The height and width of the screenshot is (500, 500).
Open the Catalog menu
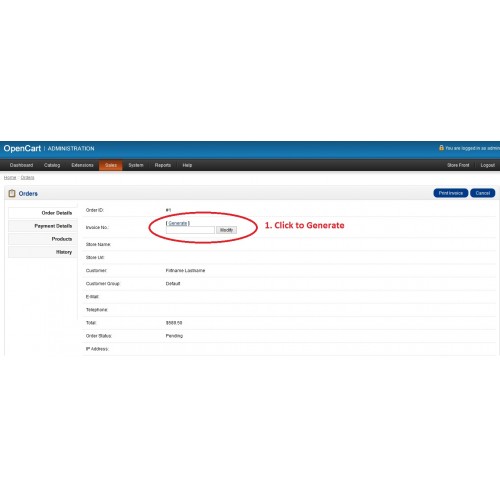(x=52, y=165)
